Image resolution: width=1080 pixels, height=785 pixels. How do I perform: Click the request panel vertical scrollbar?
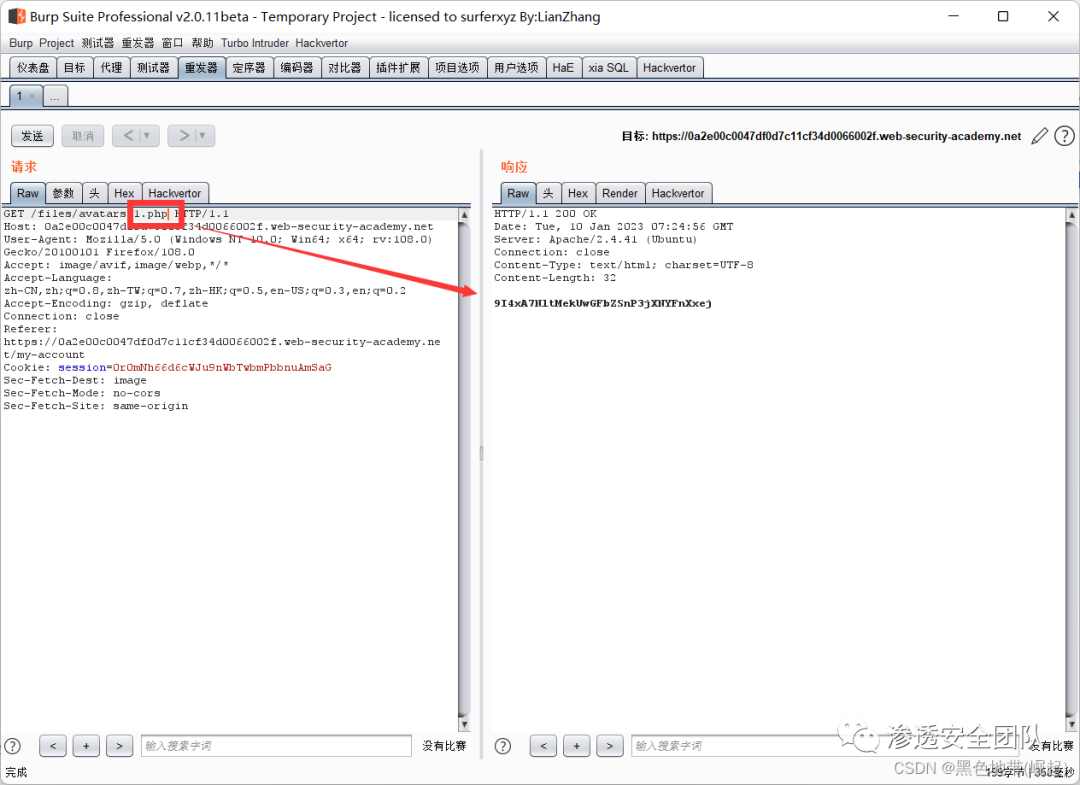click(x=464, y=470)
